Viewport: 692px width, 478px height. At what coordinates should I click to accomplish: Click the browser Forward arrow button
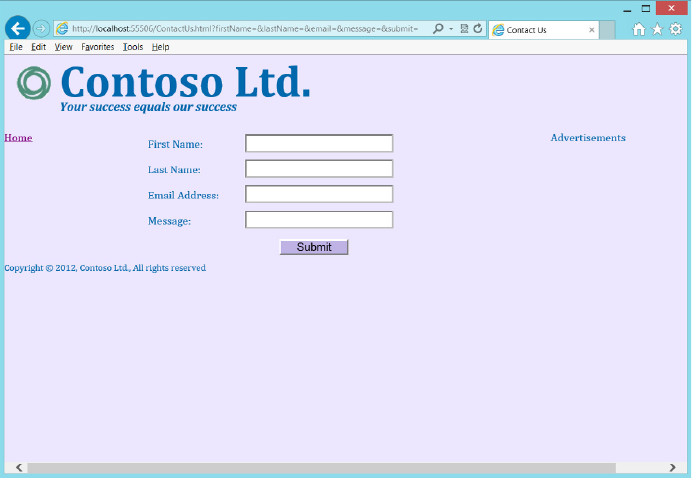coord(41,29)
